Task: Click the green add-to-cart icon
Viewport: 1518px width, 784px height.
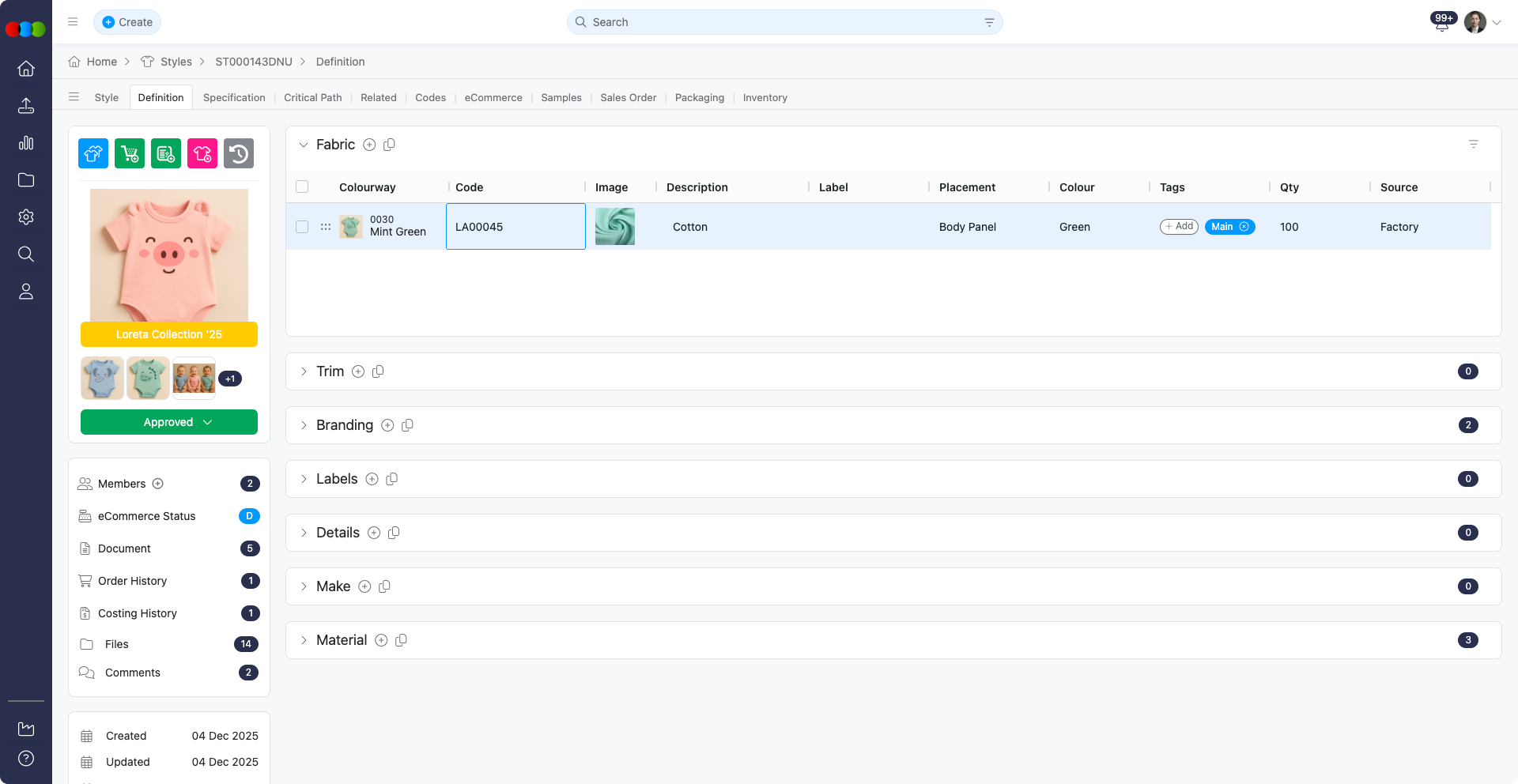Action: point(129,153)
